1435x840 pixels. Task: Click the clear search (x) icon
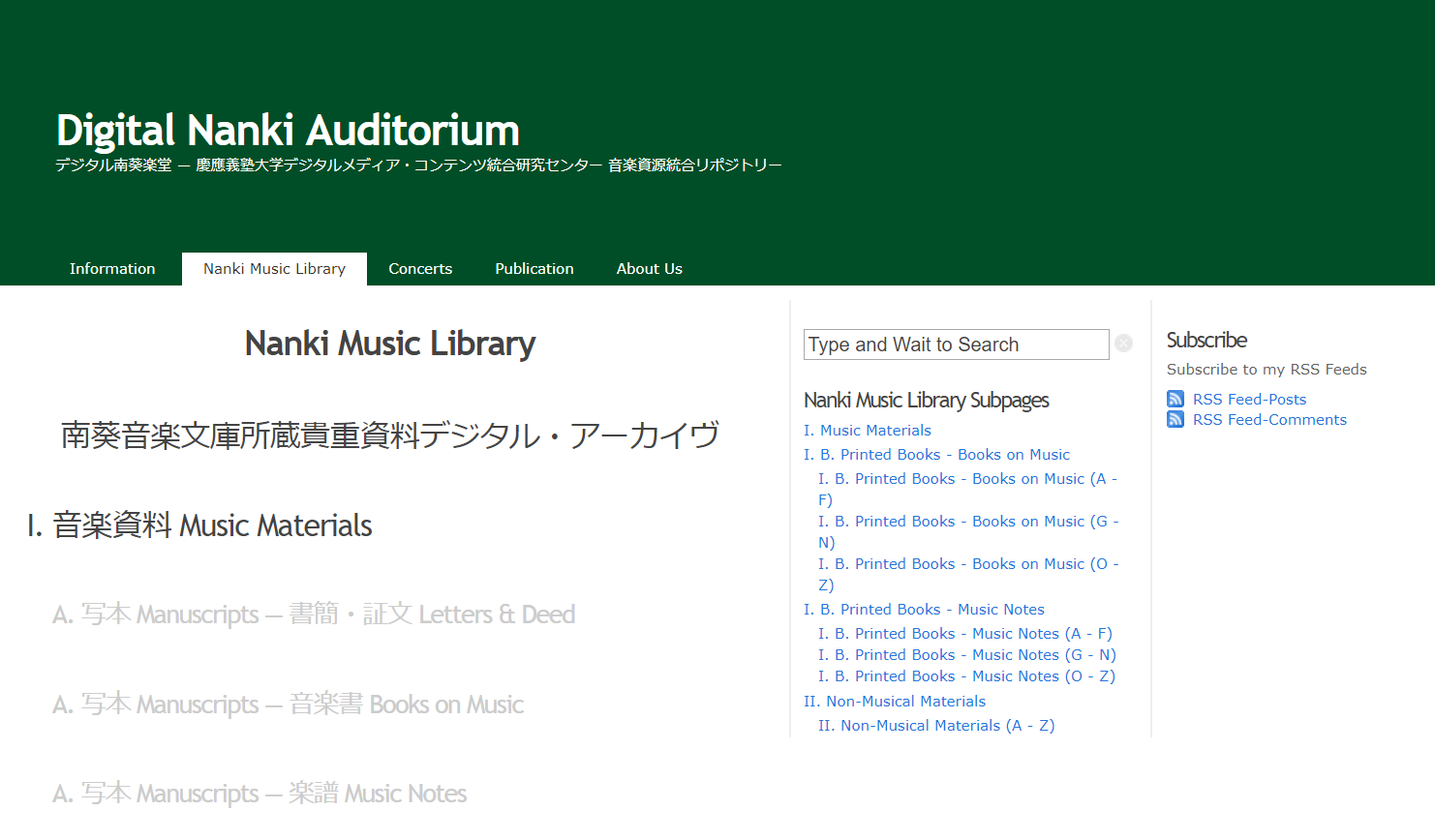pos(1123,344)
